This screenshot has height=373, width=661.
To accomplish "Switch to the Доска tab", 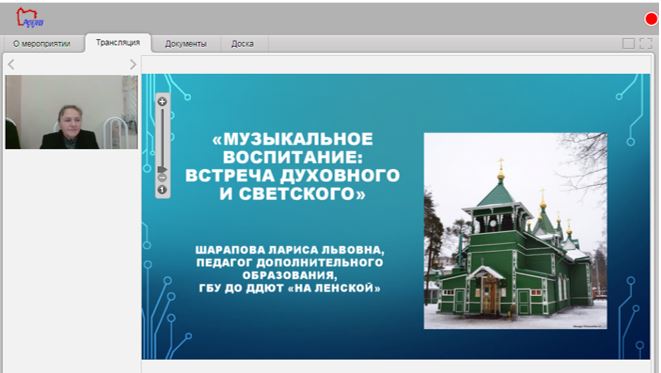I will [242, 44].
